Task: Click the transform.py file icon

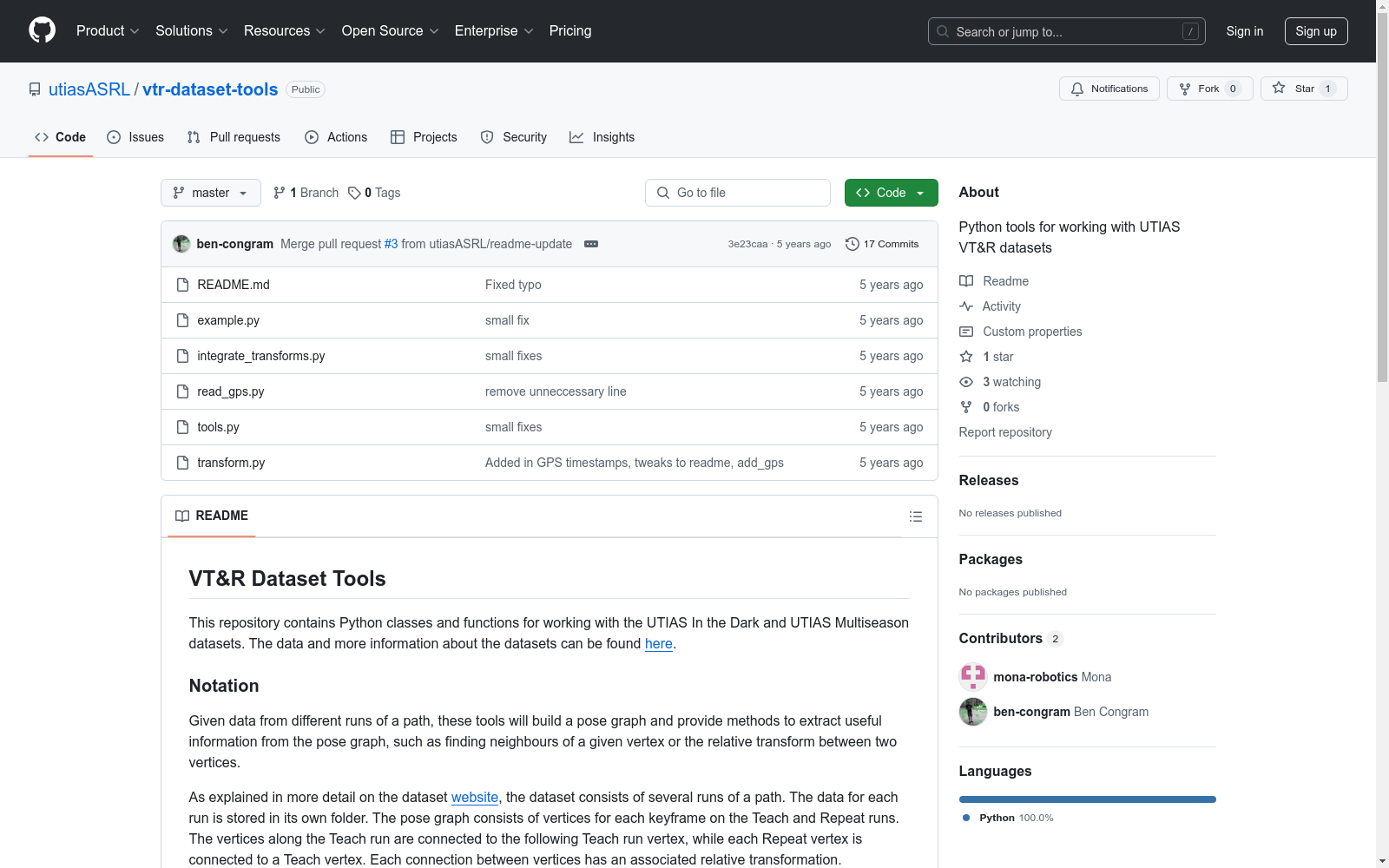Action: [x=182, y=463]
